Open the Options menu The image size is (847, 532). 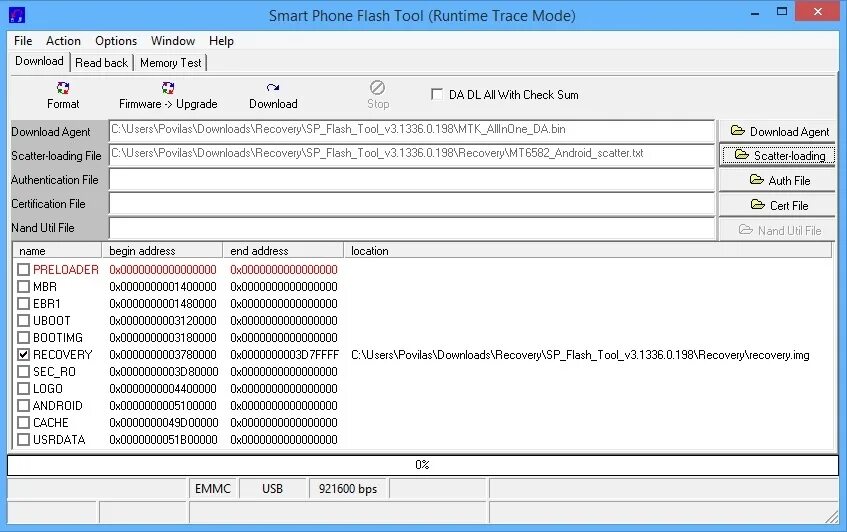coord(116,41)
